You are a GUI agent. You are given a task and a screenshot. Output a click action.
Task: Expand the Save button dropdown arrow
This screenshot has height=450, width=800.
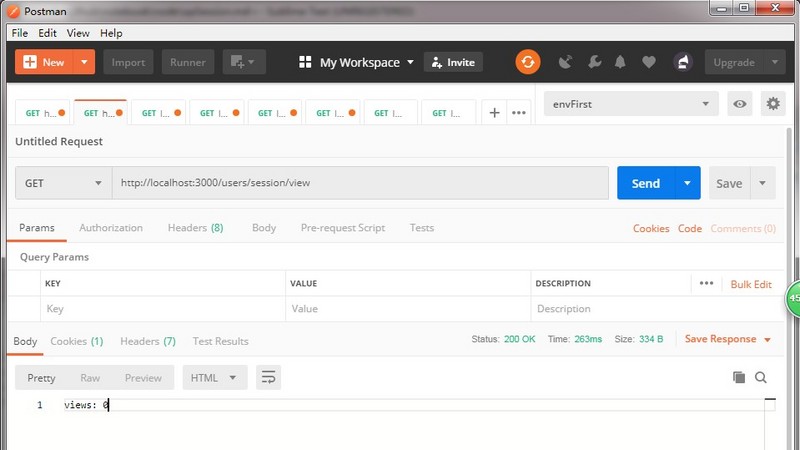pos(762,183)
